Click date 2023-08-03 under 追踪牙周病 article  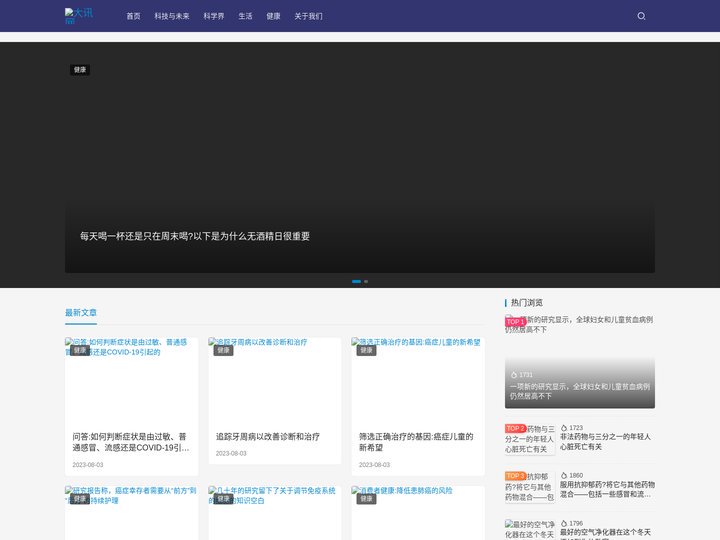(x=231, y=453)
